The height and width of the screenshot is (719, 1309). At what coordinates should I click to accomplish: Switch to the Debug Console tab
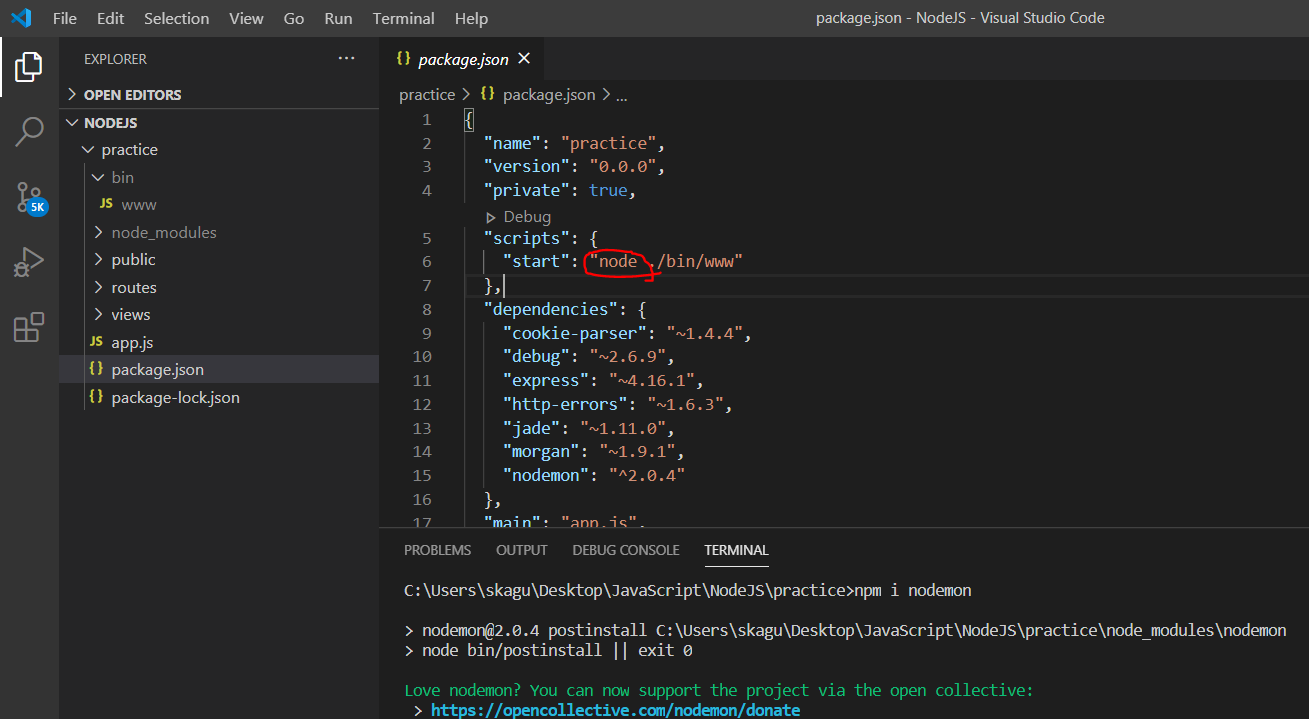(626, 550)
